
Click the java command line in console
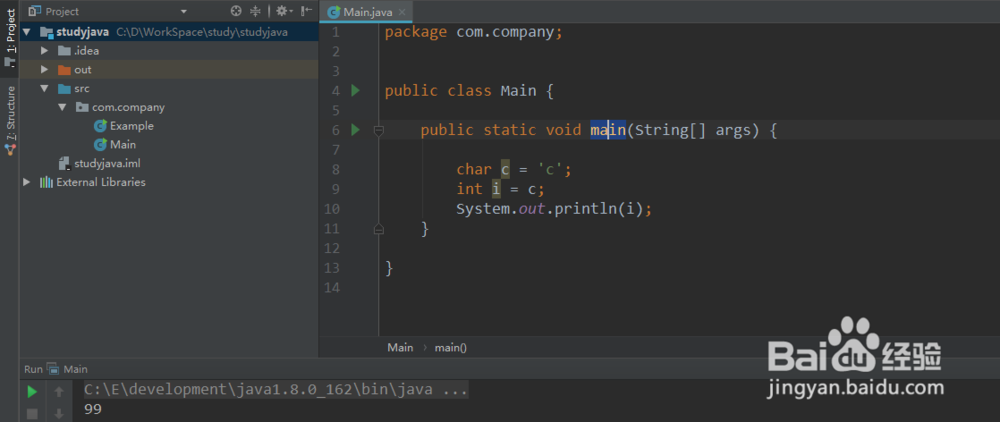click(x=276, y=389)
